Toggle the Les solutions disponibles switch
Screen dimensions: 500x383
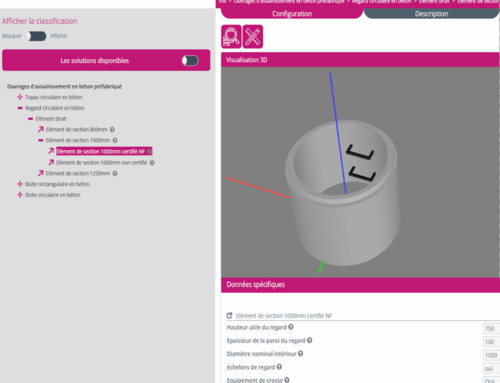point(190,61)
